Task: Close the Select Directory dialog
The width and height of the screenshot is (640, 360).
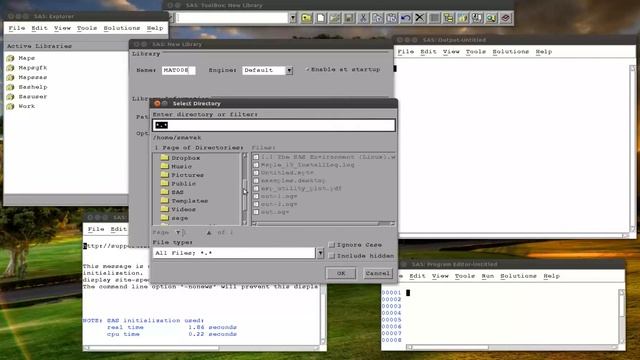Action: point(157,104)
